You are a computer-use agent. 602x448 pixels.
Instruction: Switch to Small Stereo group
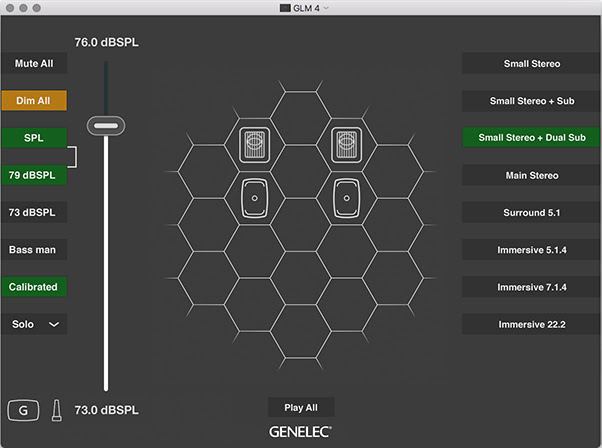[531, 63]
